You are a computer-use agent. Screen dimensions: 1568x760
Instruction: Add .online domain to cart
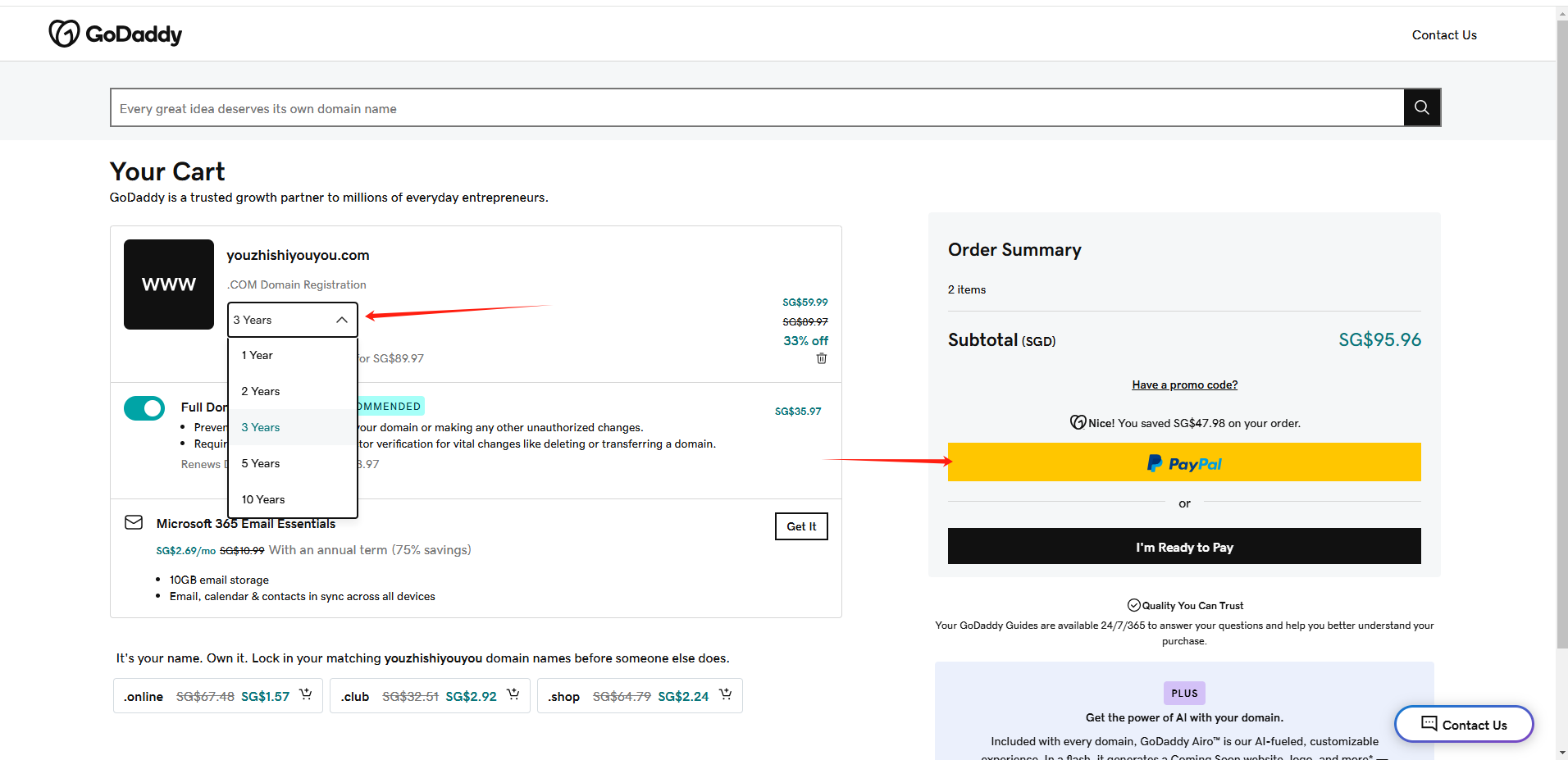pos(306,694)
